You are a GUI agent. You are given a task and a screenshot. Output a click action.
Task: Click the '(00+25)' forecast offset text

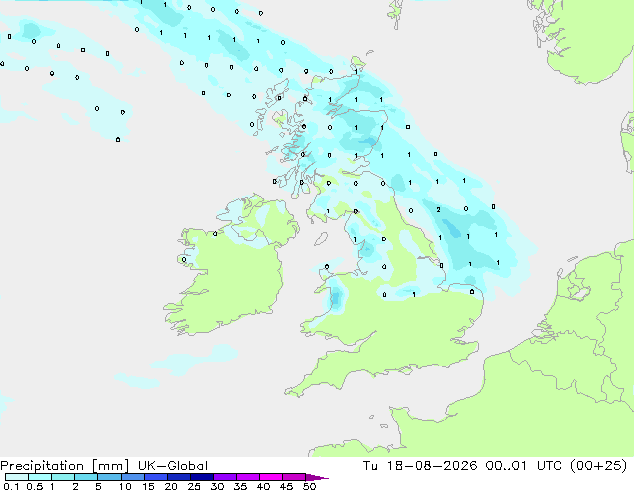click(x=598, y=466)
